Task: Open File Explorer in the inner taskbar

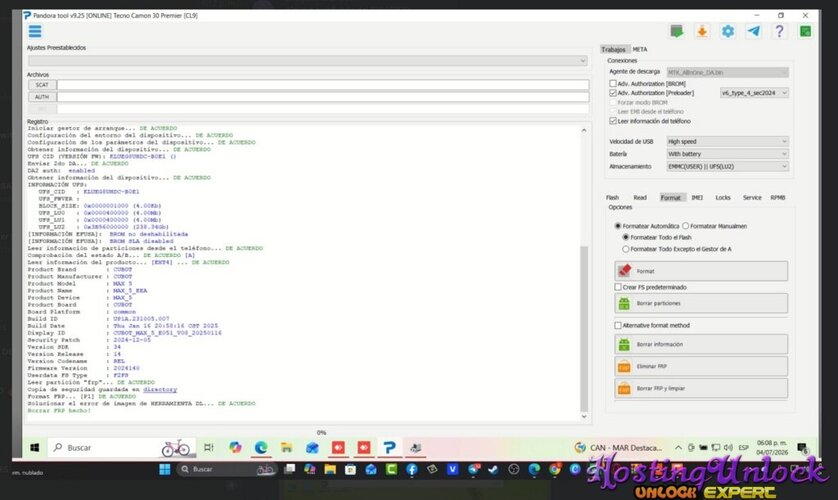Action: (286, 448)
